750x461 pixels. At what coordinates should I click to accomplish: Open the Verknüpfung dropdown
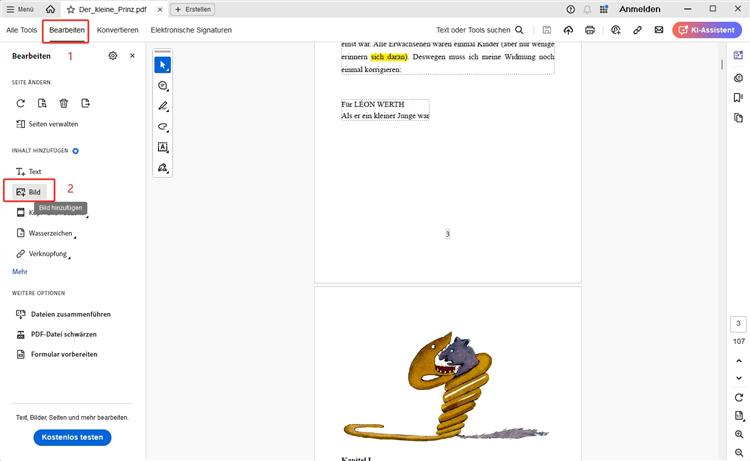click(44, 254)
